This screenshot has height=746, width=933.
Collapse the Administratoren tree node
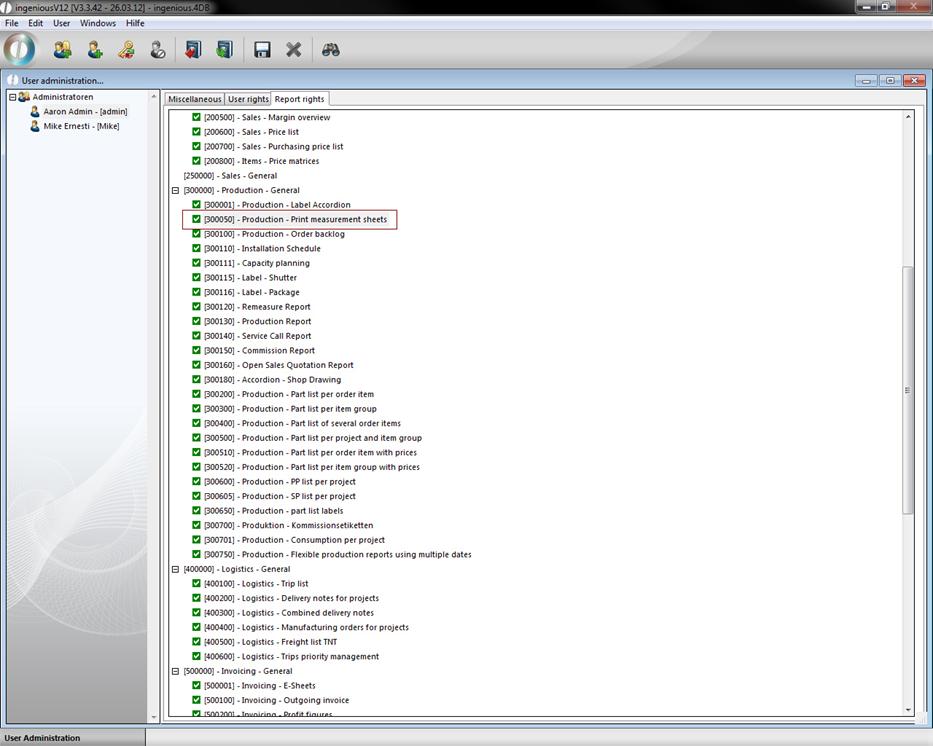coord(13,97)
